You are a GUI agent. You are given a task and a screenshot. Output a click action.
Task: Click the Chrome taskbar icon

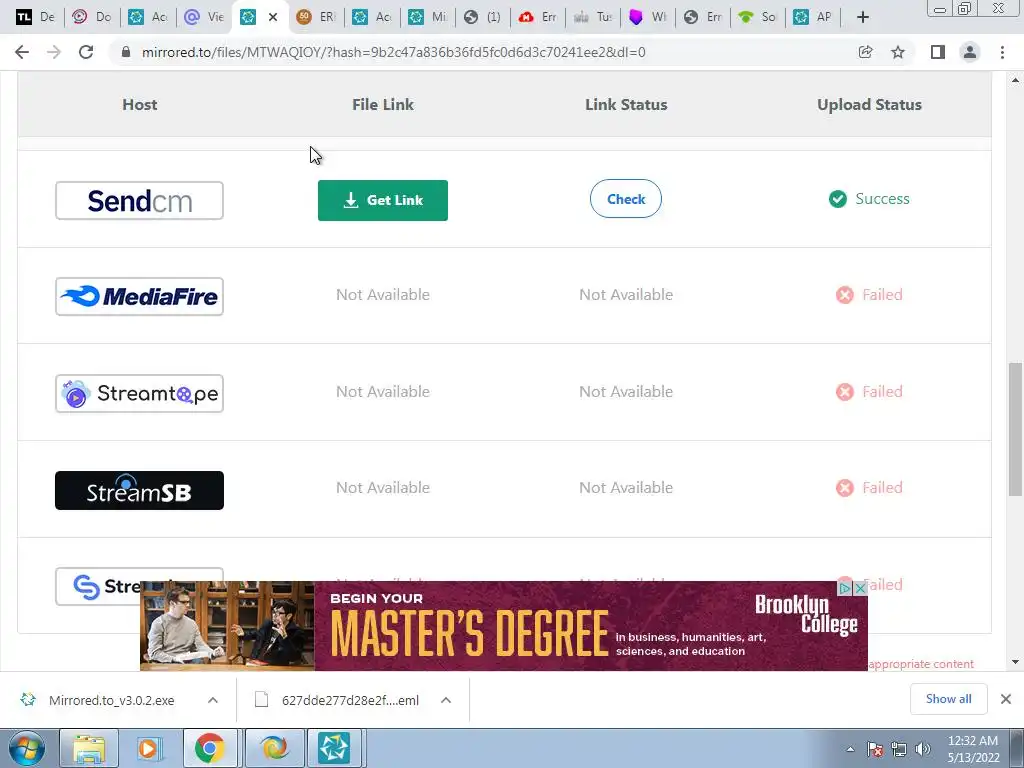pyautogui.click(x=209, y=748)
